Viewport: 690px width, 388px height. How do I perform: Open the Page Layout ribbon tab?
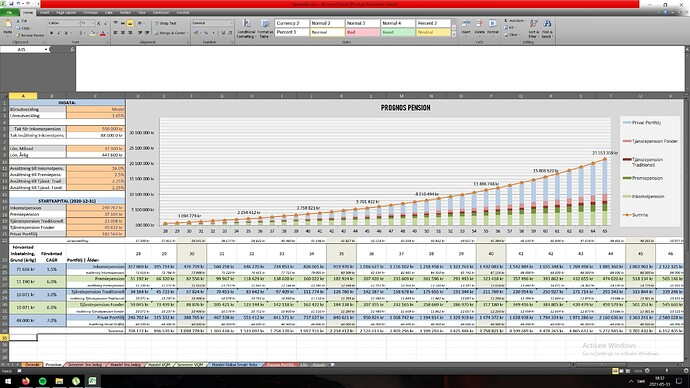[x=66, y=12]
